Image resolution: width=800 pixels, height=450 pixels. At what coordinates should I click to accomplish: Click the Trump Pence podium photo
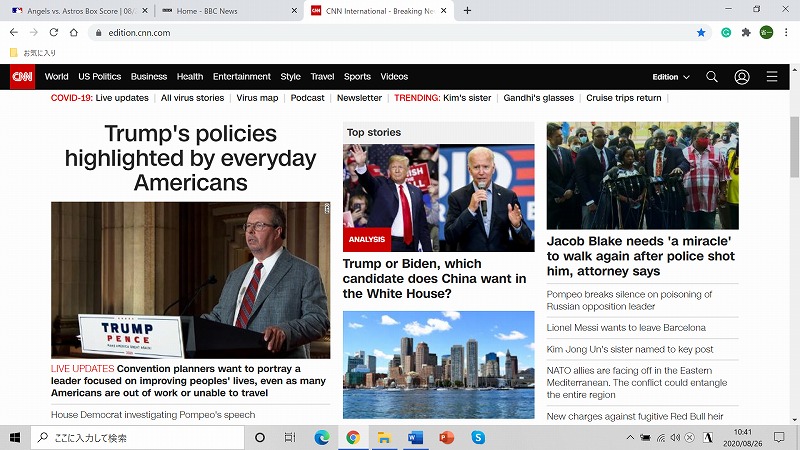pos(190,280)
